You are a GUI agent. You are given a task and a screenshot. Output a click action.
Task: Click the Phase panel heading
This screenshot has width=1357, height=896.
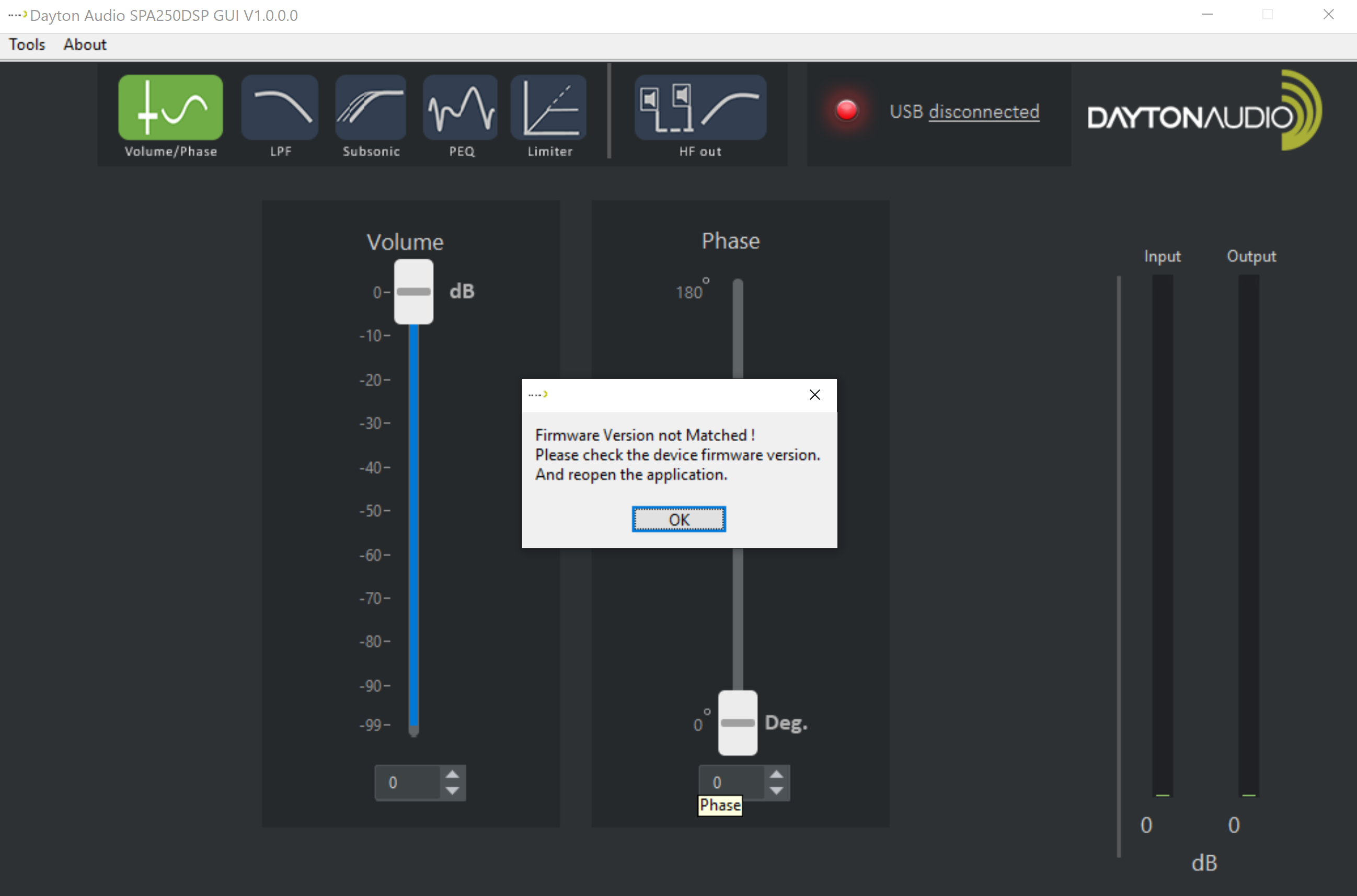(731, 241)
